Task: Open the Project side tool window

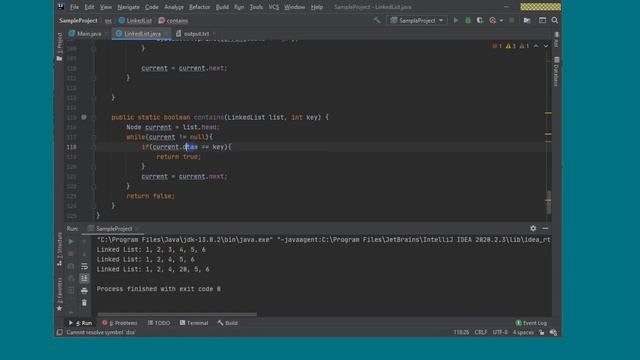Action: point(60,47)
